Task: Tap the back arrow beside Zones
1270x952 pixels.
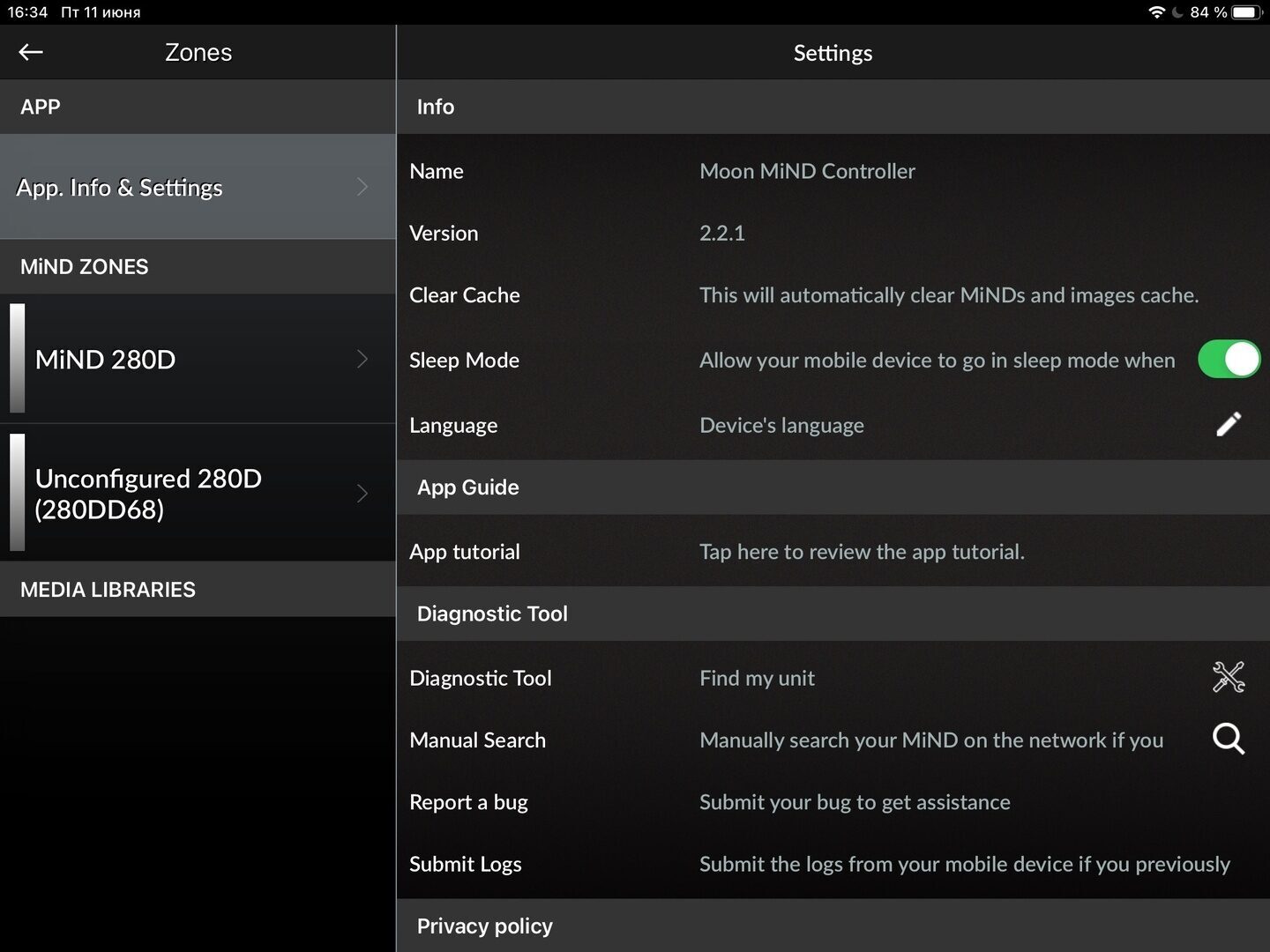Action: [x=31, y=53]
